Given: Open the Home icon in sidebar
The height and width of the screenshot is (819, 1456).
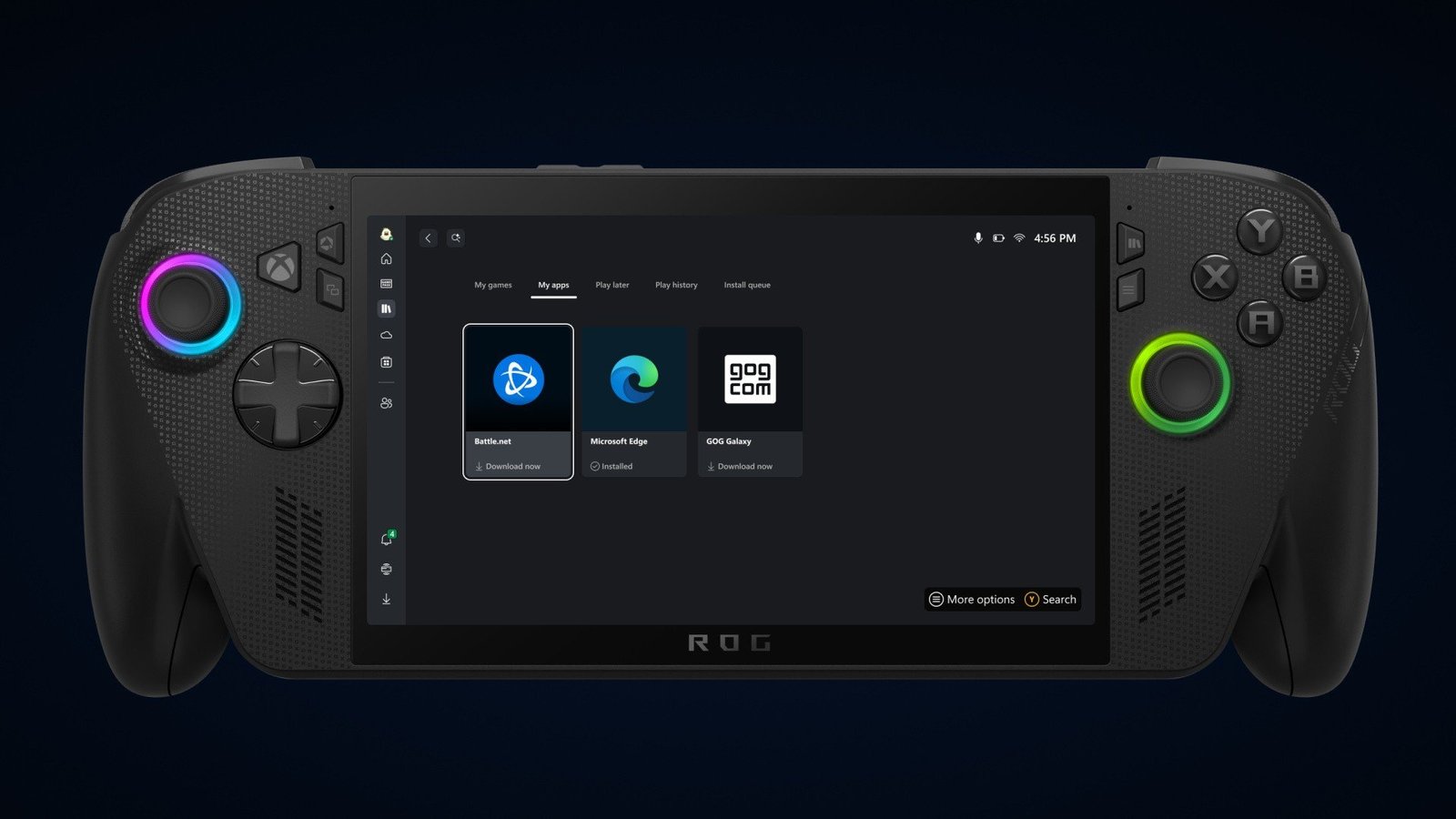Looking at the screenshot, I should click(x=386, y=259).
